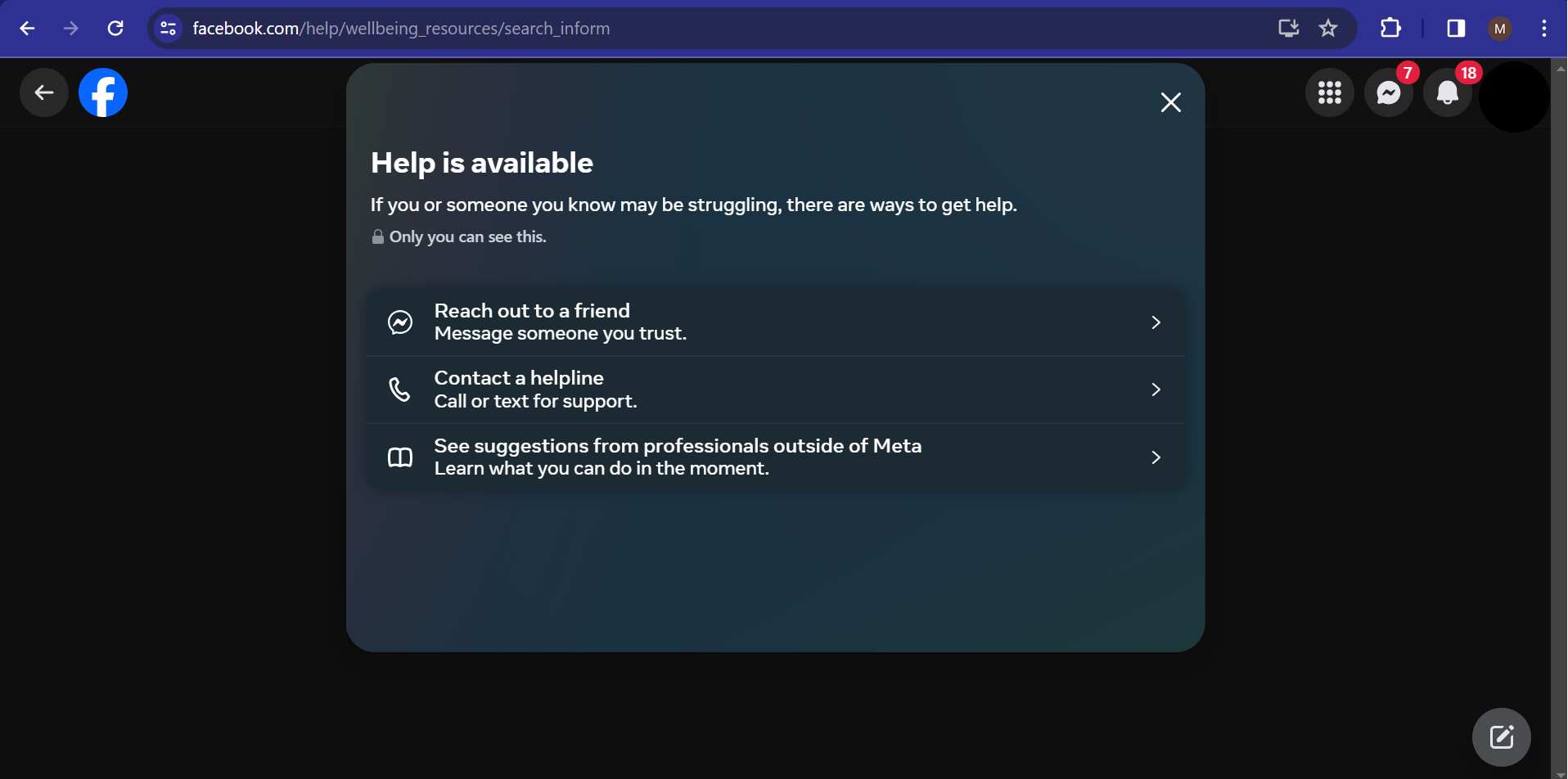
Task: Select Reach out to a friend
Action: coord(775,322)
